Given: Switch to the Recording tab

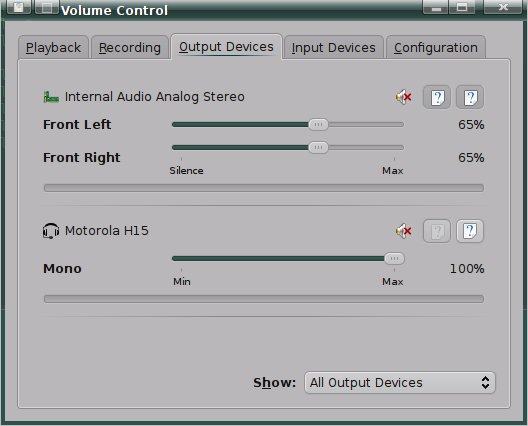Looking at the screenshot, I should pos(130,47).
